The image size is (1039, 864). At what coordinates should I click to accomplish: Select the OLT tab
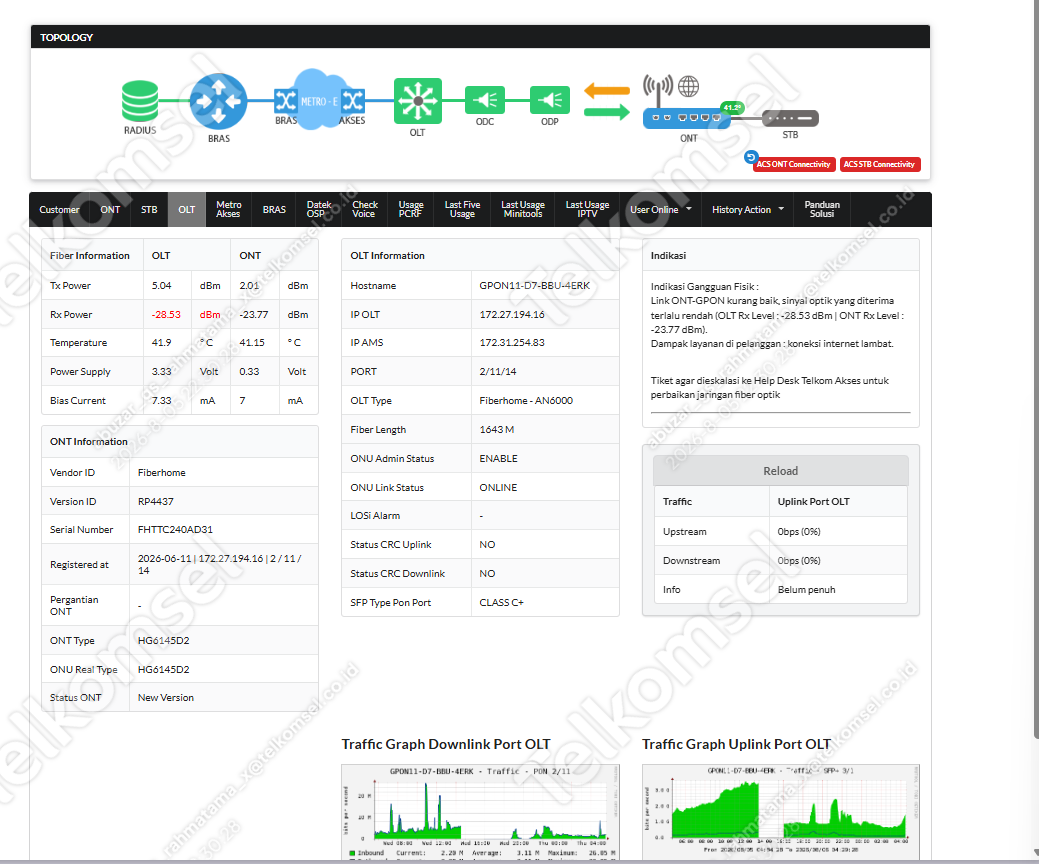[x=187, y=209]
